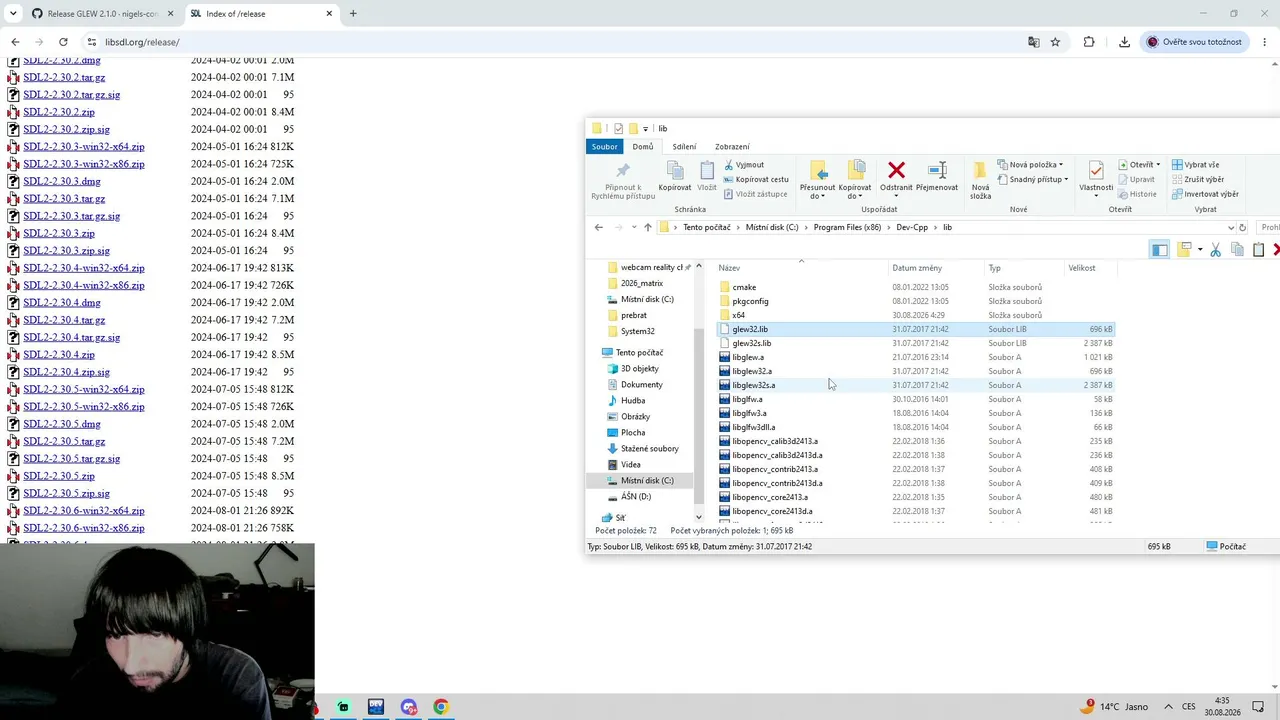Image resolution: width=1280 pixels, height=720 pixels.
Task: Open Chrome downloads icon
Action: tap(1124, 42)
